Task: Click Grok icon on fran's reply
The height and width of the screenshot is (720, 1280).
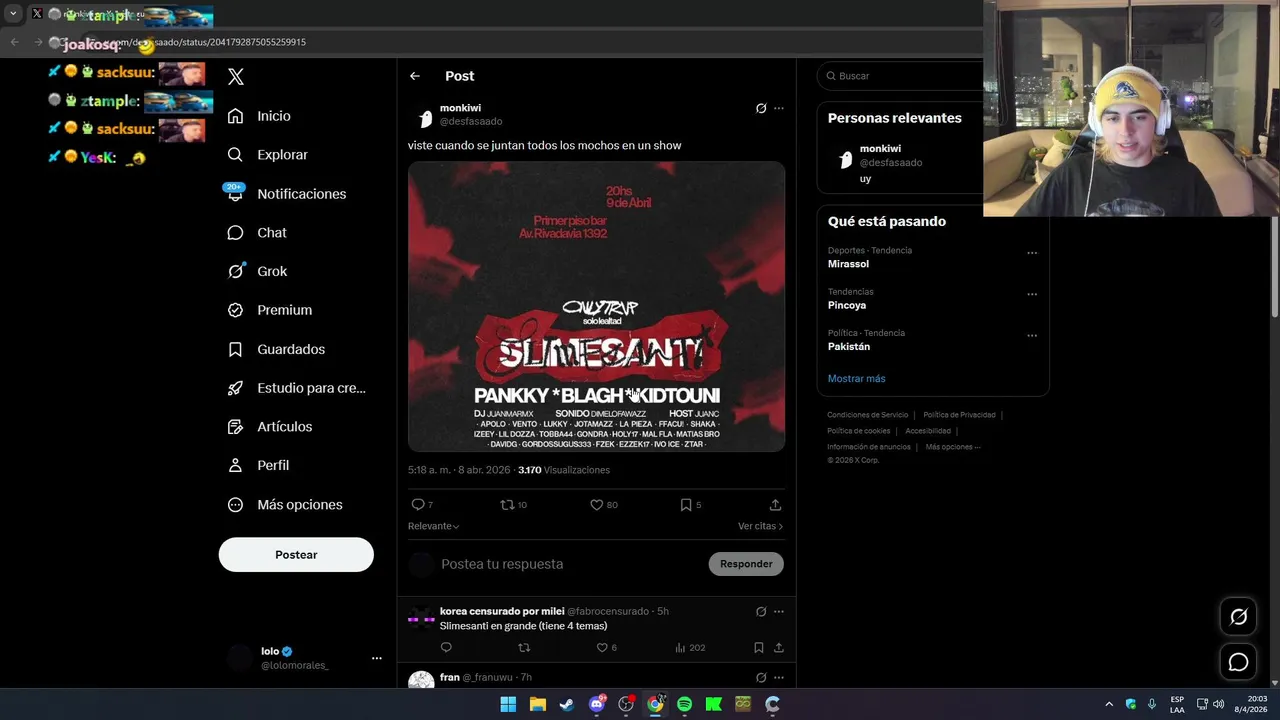Action: tap(761, 677)
